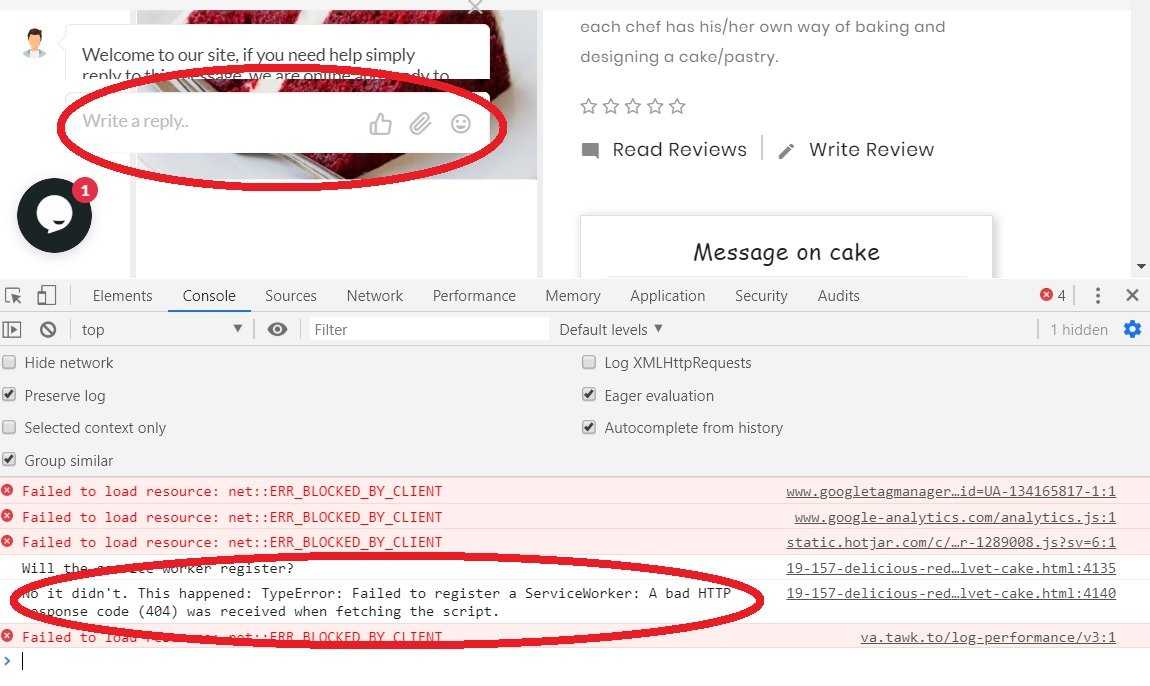Click the live expression eye icon
Screen dimensions: 1150x686
coord(277,329)
